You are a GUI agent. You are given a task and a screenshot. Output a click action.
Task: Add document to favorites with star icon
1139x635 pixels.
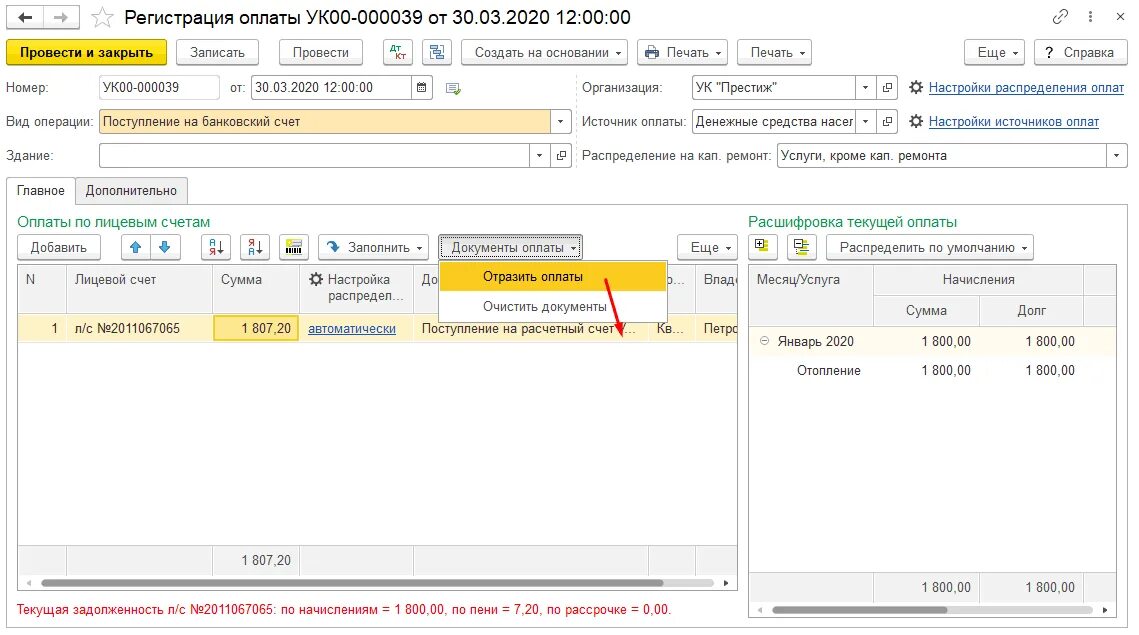coord(102,17)
